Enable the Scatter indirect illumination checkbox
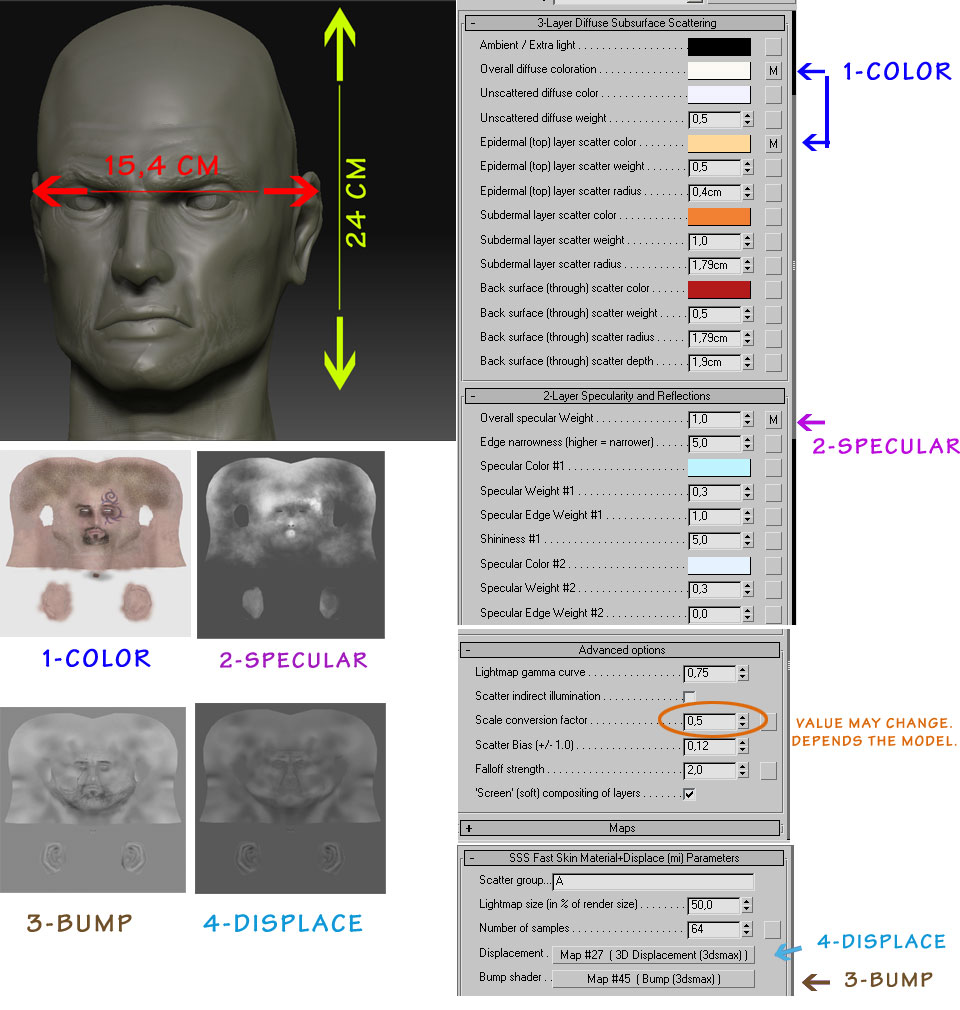Screen dimensions: 960x1010 [x=690, y=696]
